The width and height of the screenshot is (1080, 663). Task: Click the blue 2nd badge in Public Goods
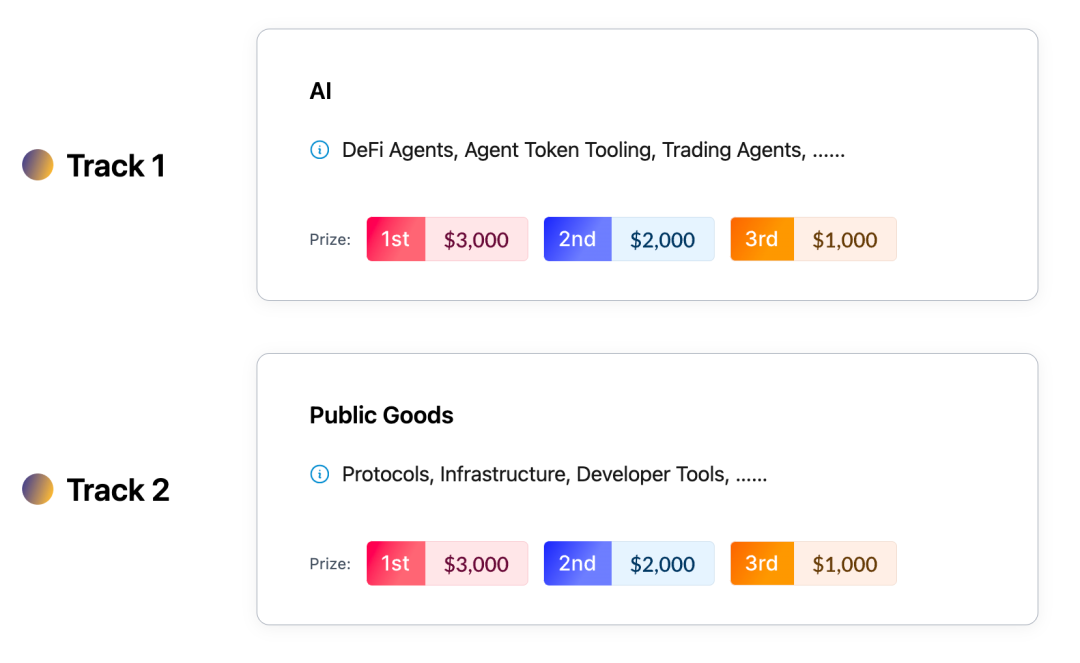(x=577, y=564)
